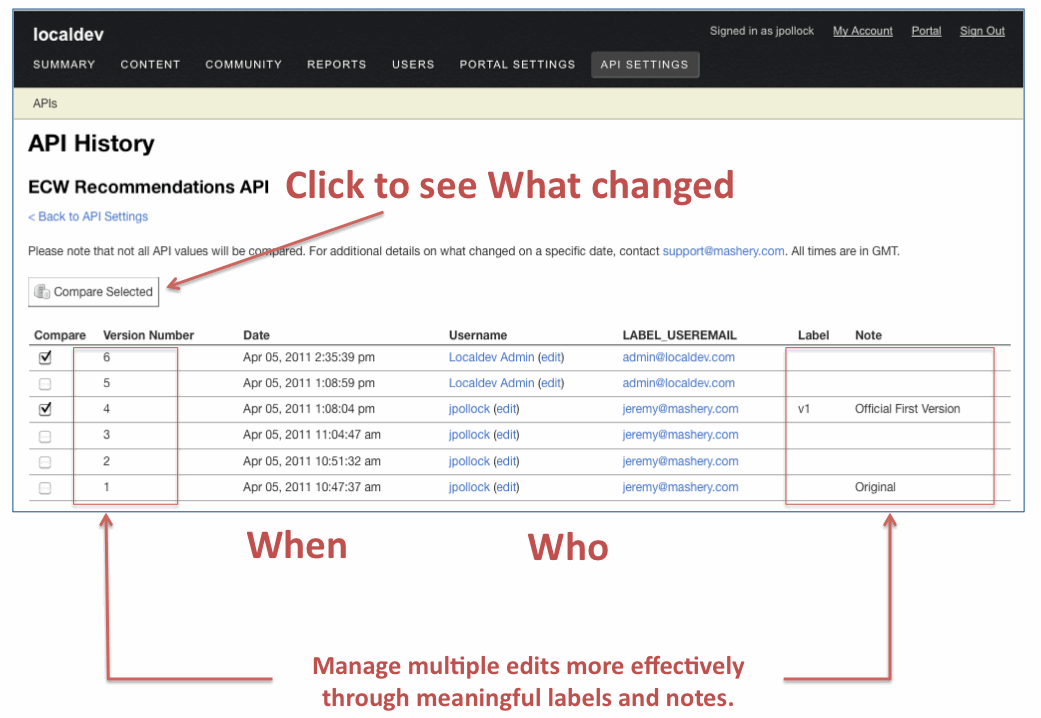Image resolution: width=1041 pixels, height=718 pixels.
Task: Click edit link in version 4 row
Action: (x=507, y=409)
